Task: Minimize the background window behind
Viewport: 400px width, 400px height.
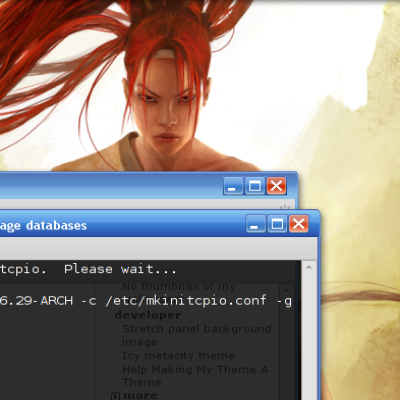Action: (x=233, y=186)
